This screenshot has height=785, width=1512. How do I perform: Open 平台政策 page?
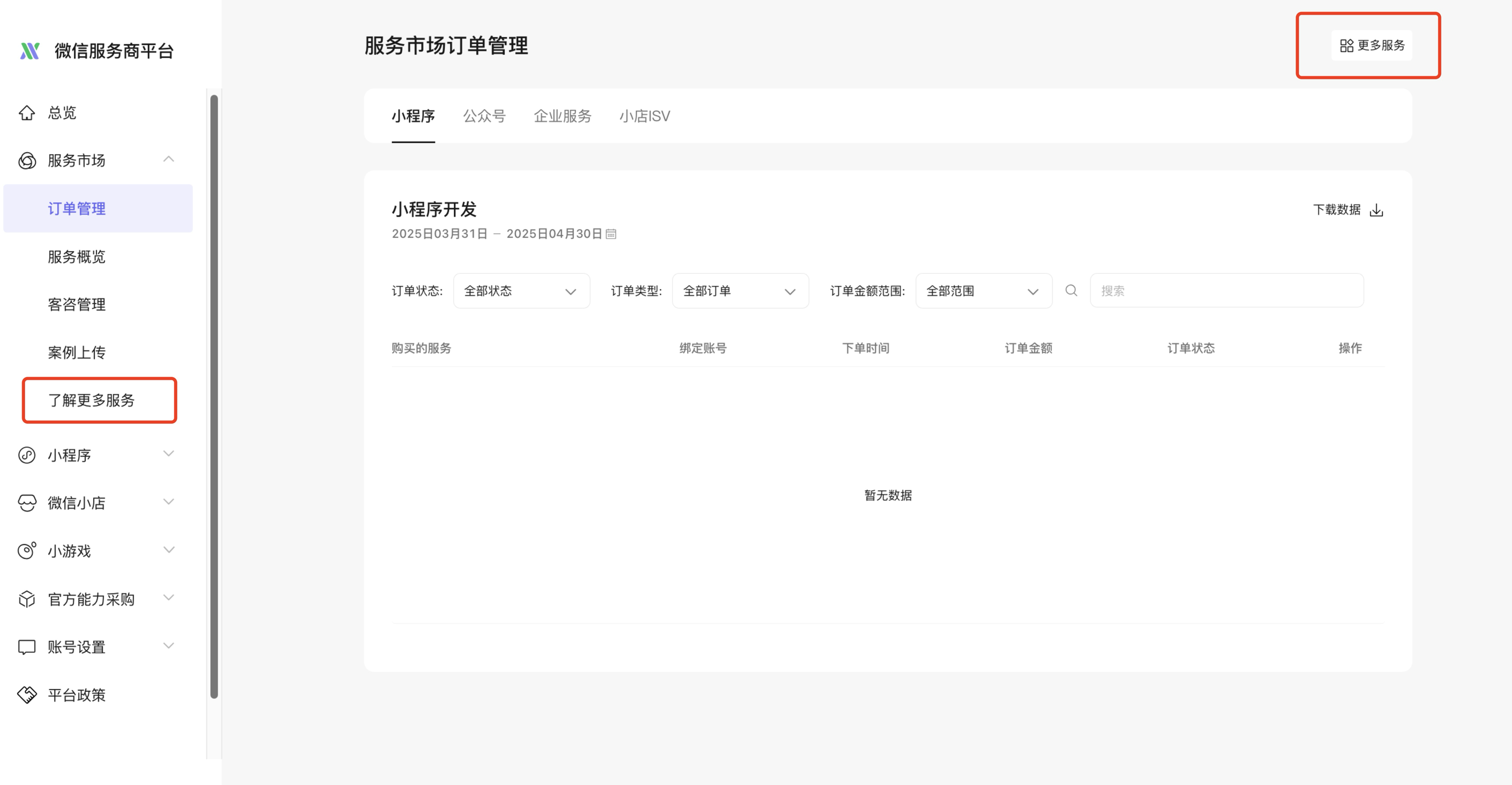(x=77, y=695)
